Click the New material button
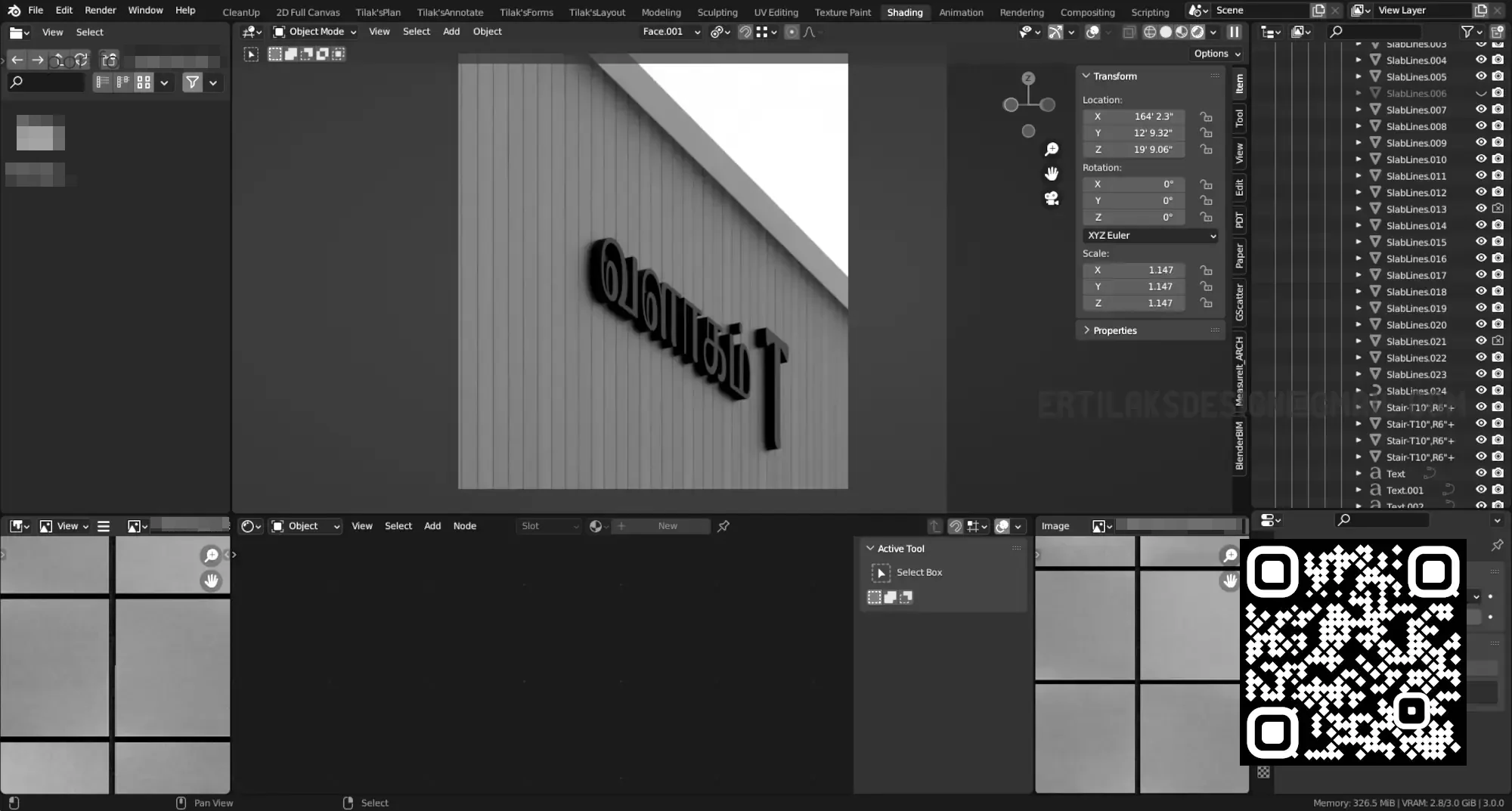This screenshot has height=811, width=1512. [x=667, y=526]
